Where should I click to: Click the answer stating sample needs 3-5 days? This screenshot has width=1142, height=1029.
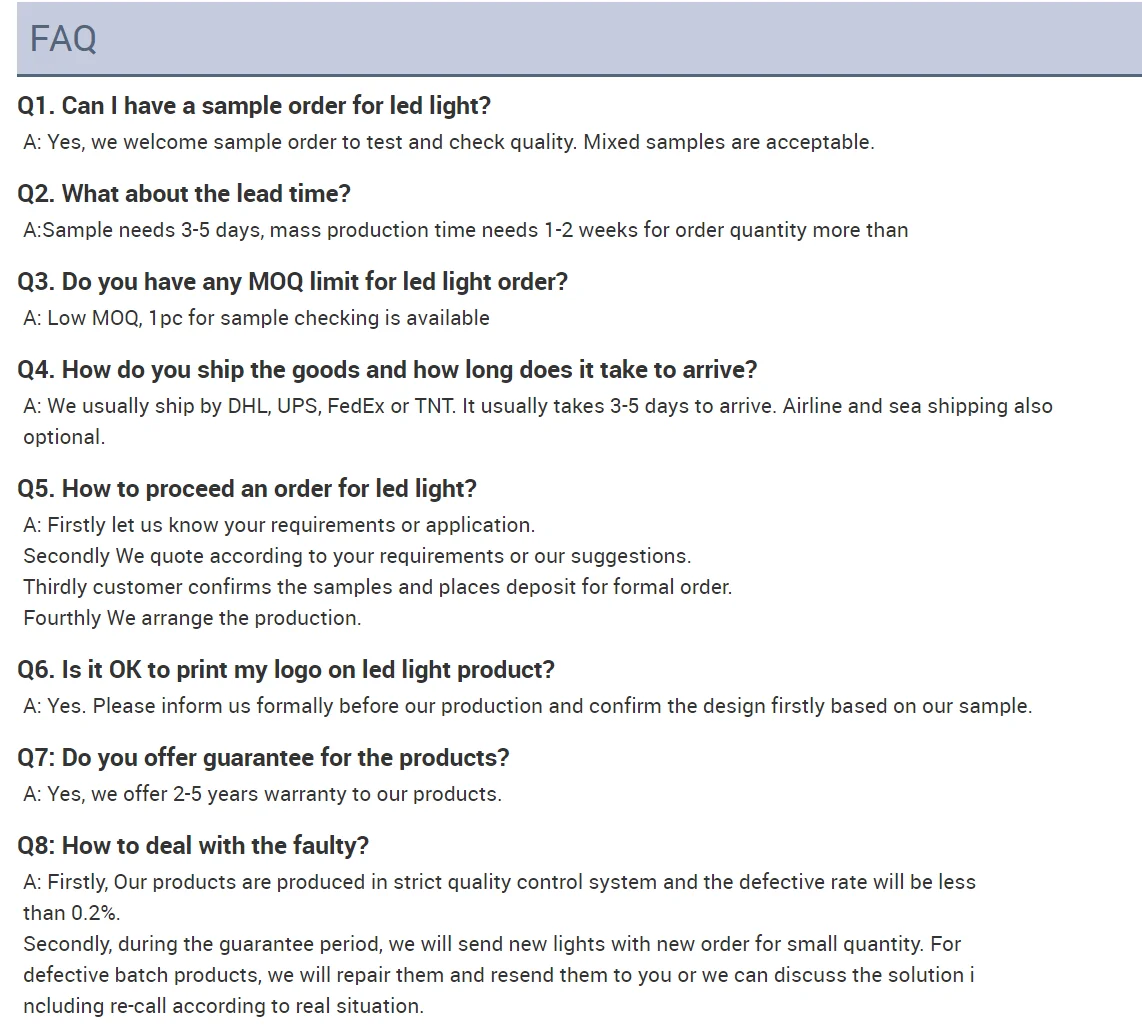click(465, 230)
